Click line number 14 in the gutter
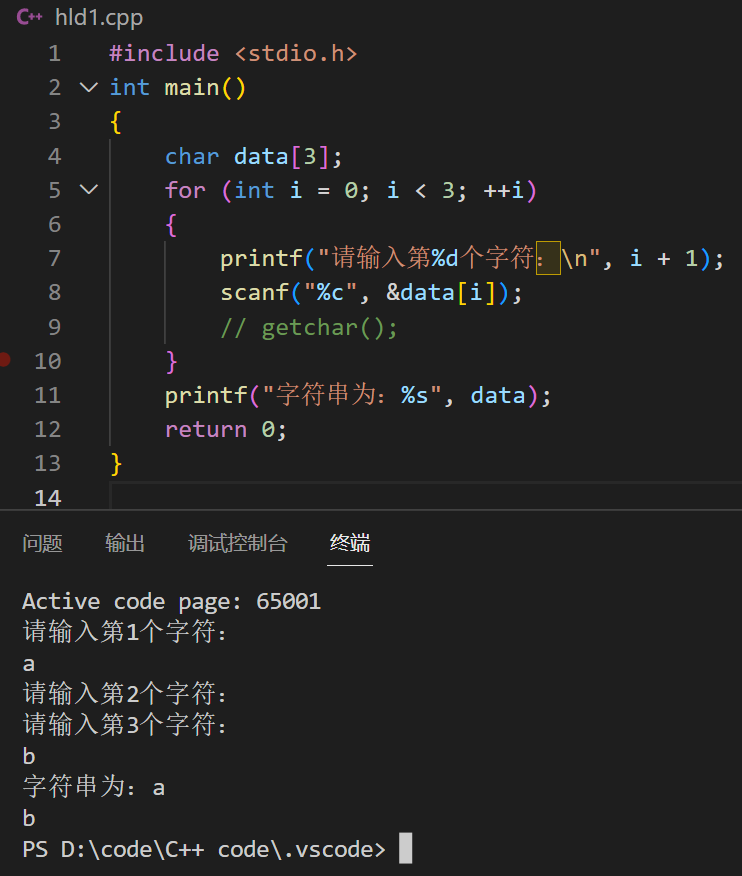The height and width of the screenshot is (876, 742). pyautogui.click(x=47, y=498)
